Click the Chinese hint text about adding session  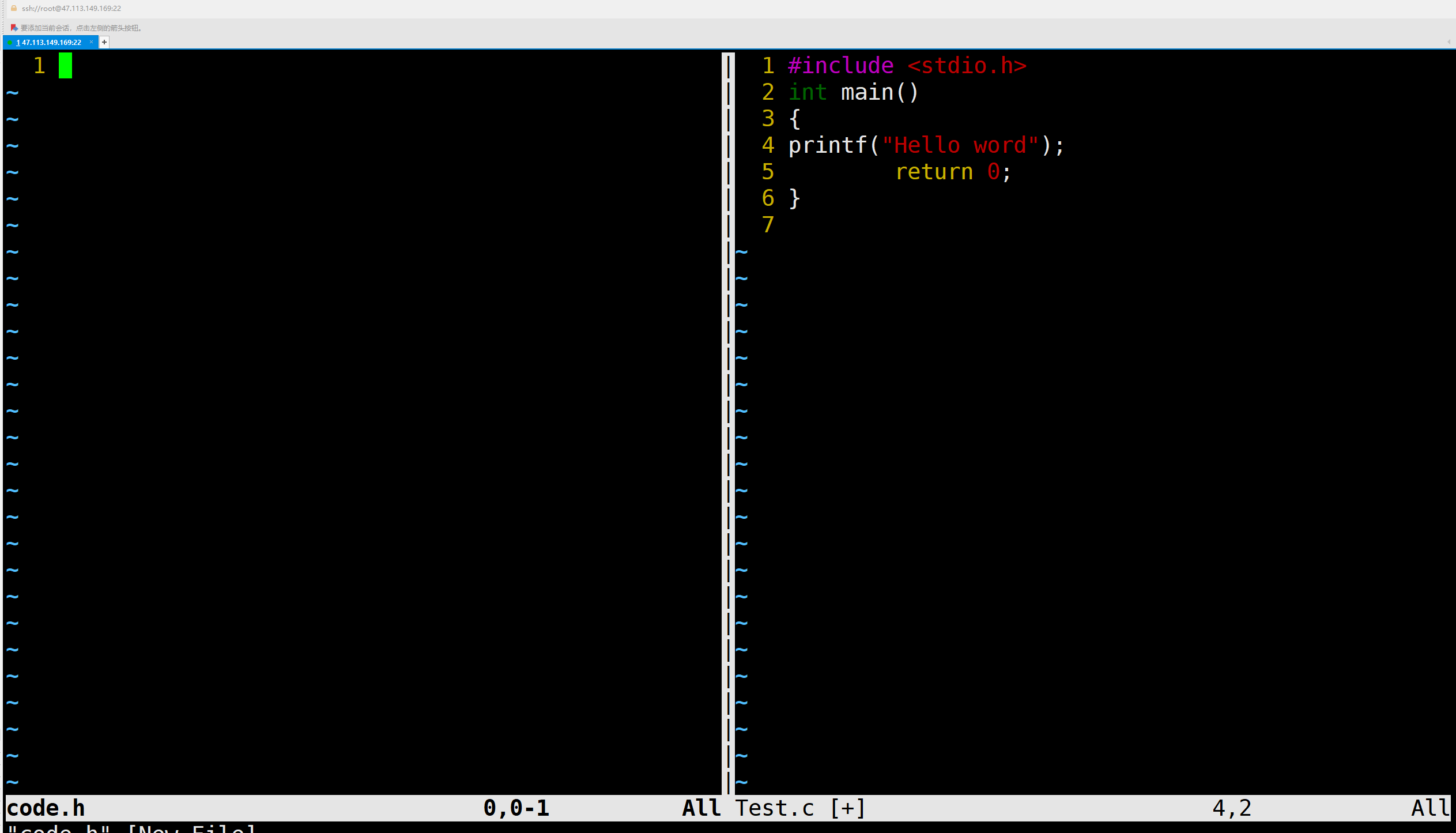click(x=81, y=28)
